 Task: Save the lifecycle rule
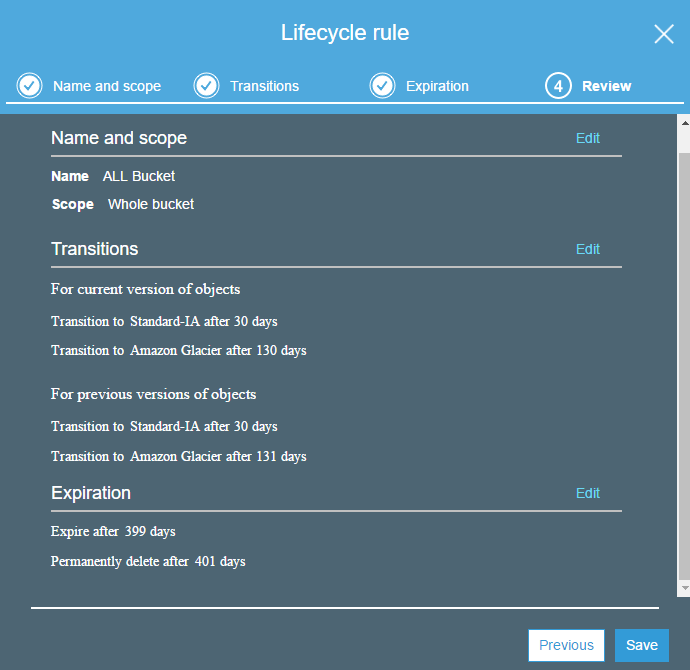tap(642, 645)
